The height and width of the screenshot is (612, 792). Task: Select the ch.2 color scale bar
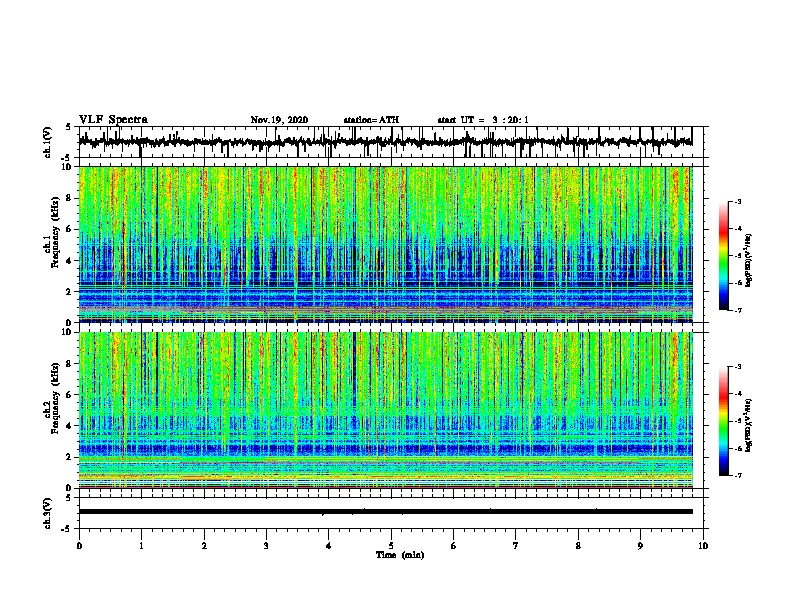coord(723,421)
